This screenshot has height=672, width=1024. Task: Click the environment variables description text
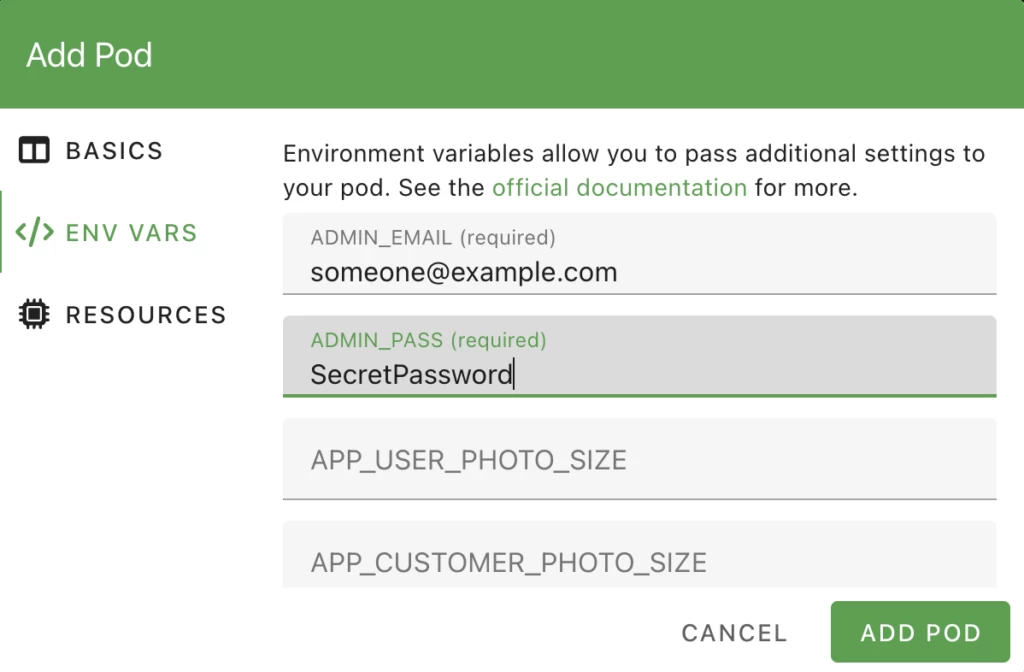(x=634, y=155)
